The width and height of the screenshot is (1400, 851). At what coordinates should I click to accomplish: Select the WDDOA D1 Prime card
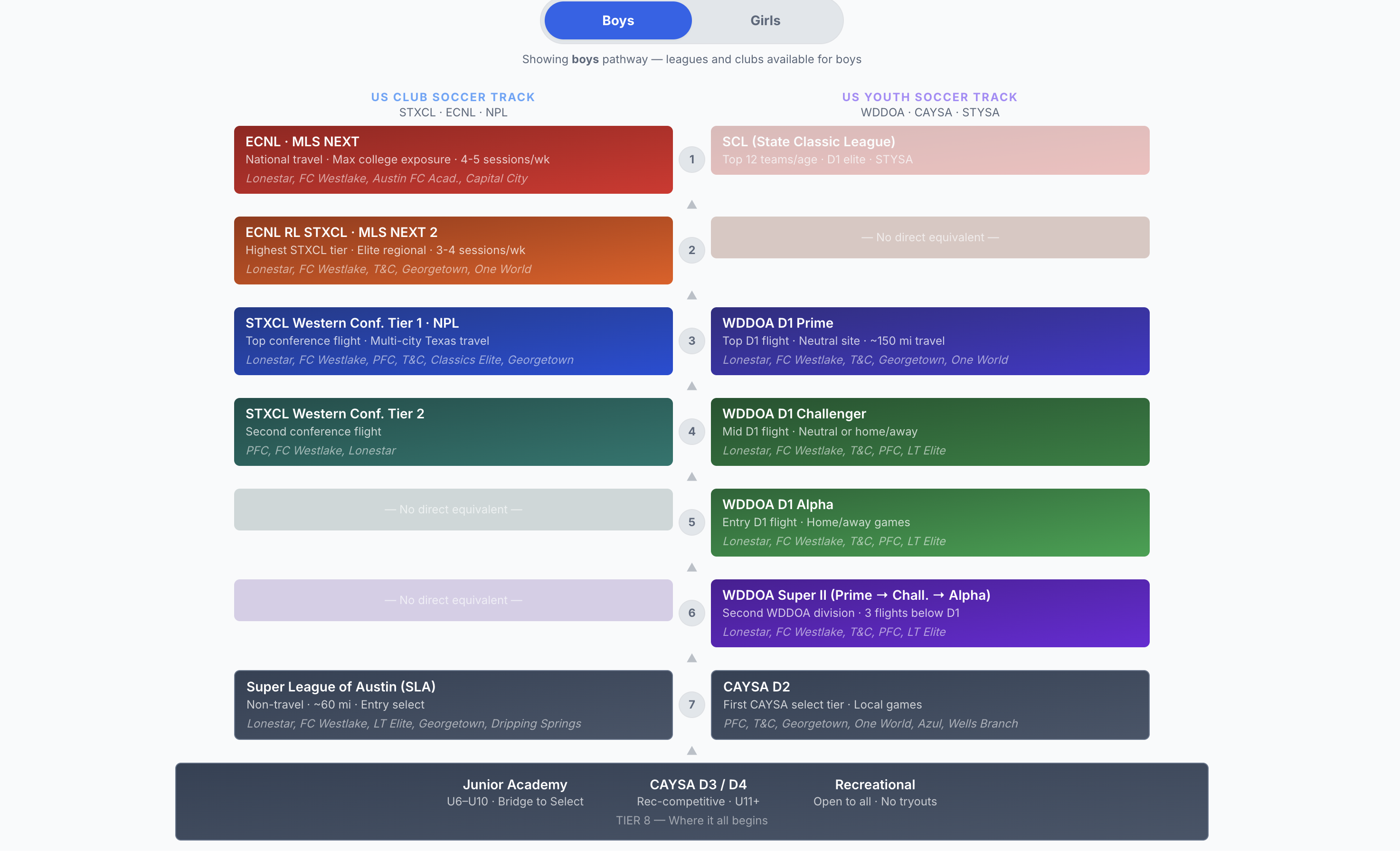tap(929, 341)
